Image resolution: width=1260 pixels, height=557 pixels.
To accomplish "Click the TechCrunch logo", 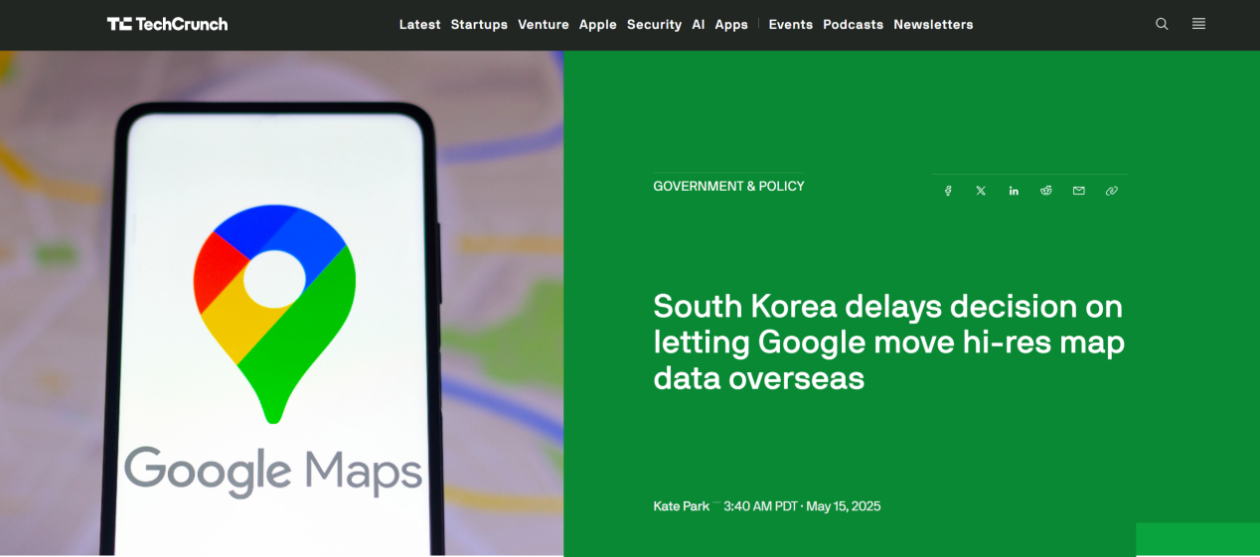I will tap(167, 24).
